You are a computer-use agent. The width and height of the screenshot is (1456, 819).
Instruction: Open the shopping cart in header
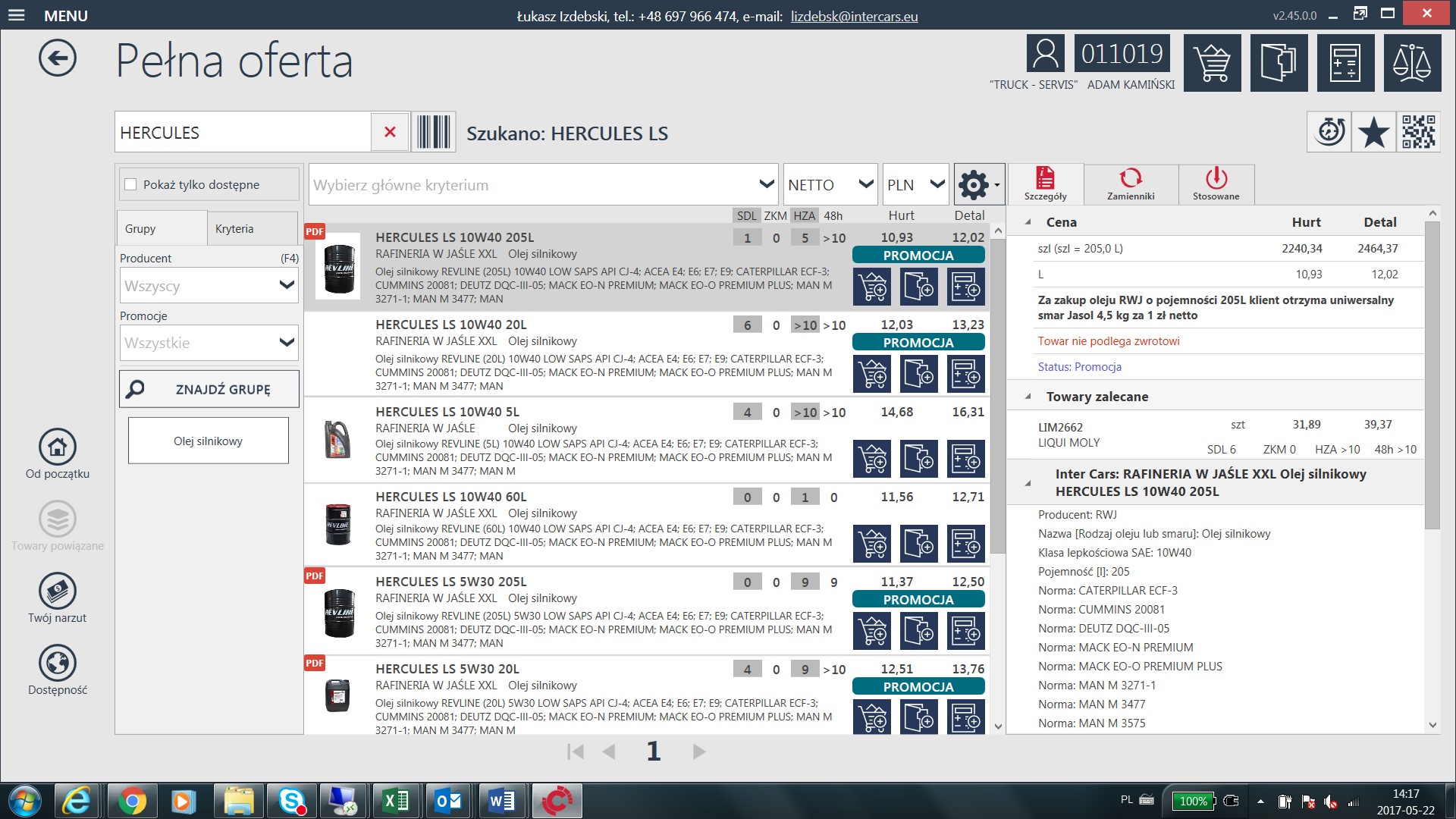point(1212,63)
